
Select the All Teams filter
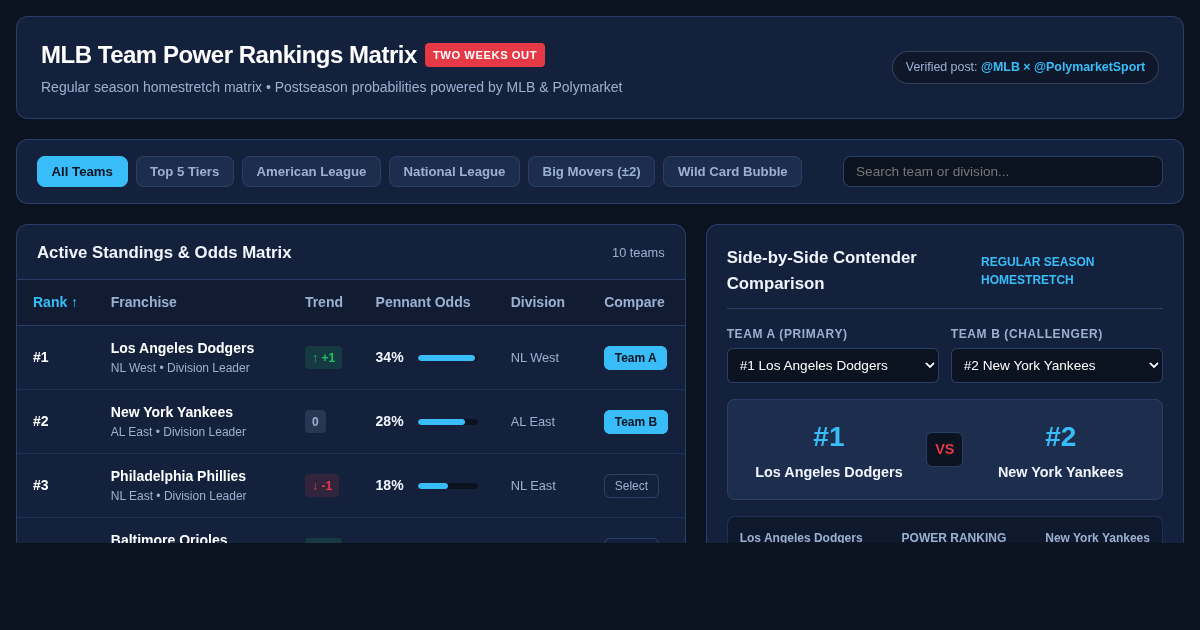(82, 171)
